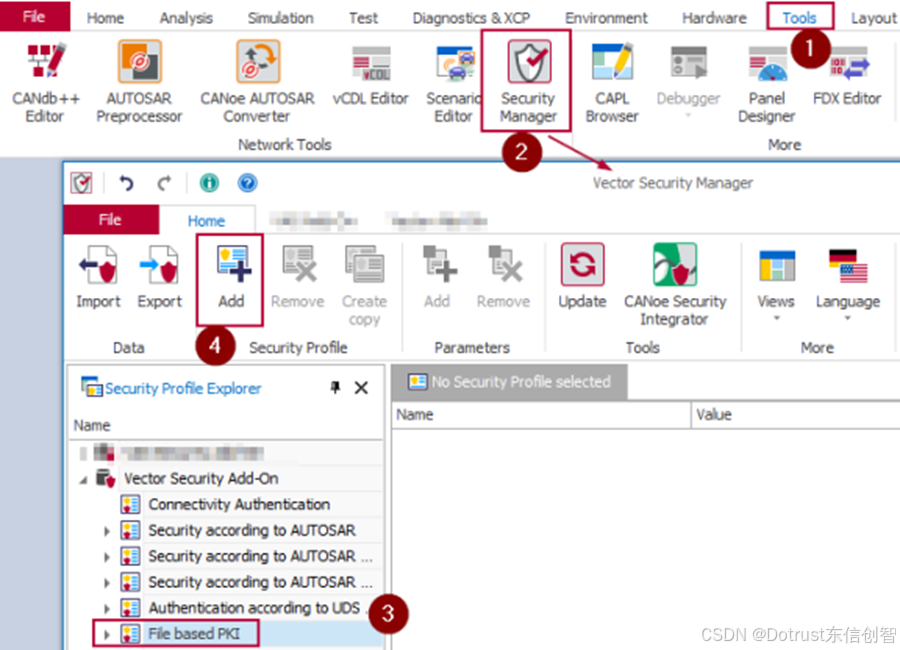Click the Security Manager shield icon in title bar
The width and height of the screenshot is (900, 650).
coord(82,183)
